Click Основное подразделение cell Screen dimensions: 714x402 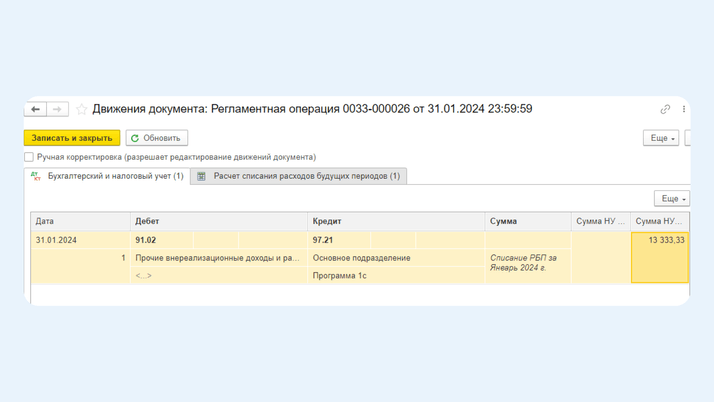pos(396,258)
